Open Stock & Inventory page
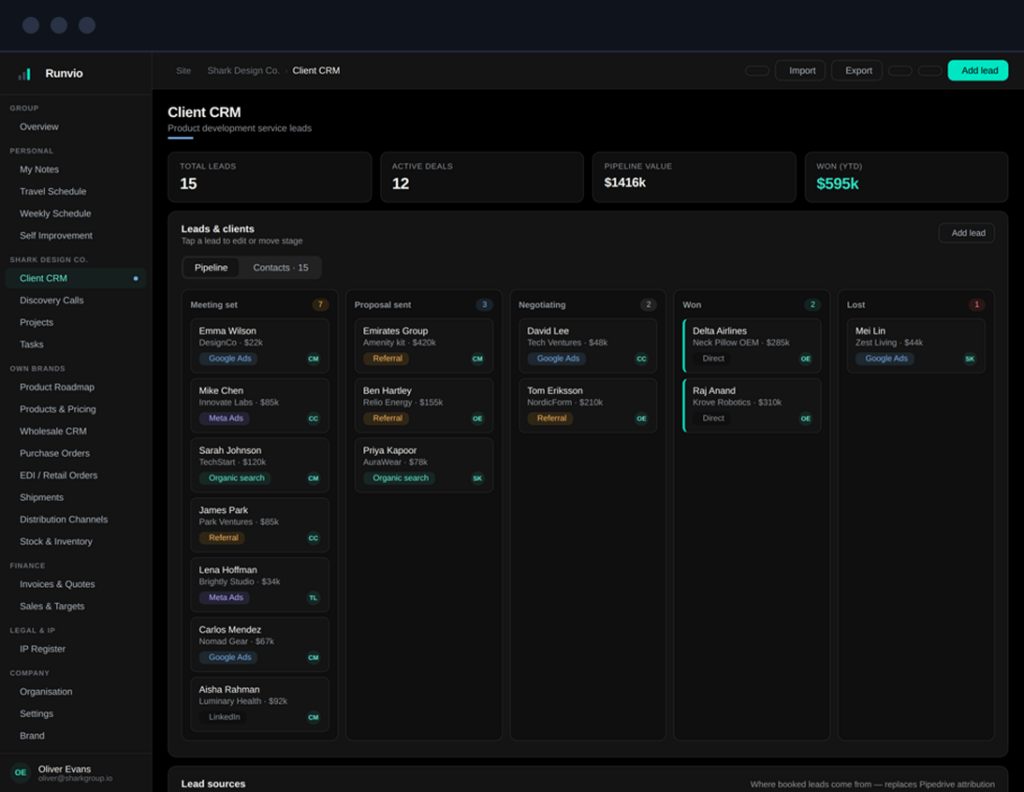The width and height of the screenshot is (1024, 792). (x=76, y=541)
